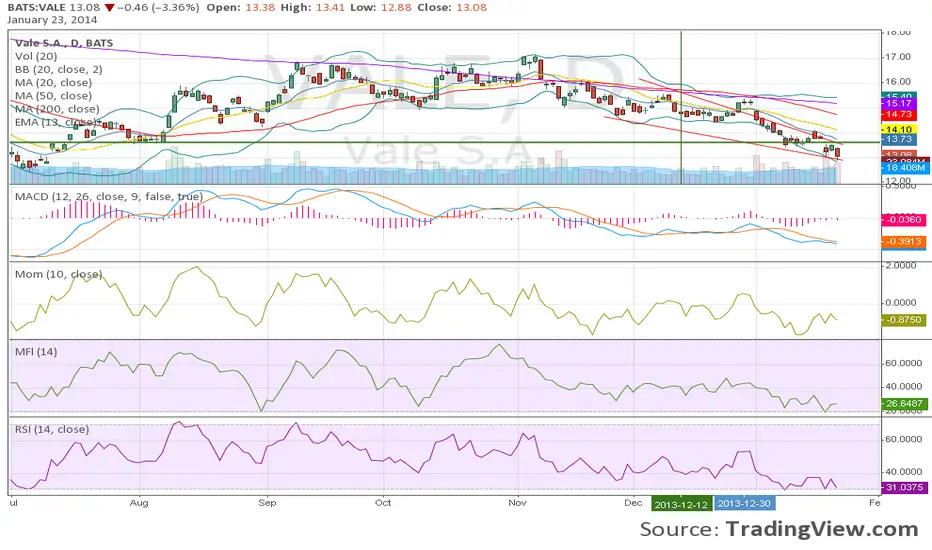The image size is (932, 550).
Task: Select the Mom (10, close) pane label
Action: pos(58,274)
